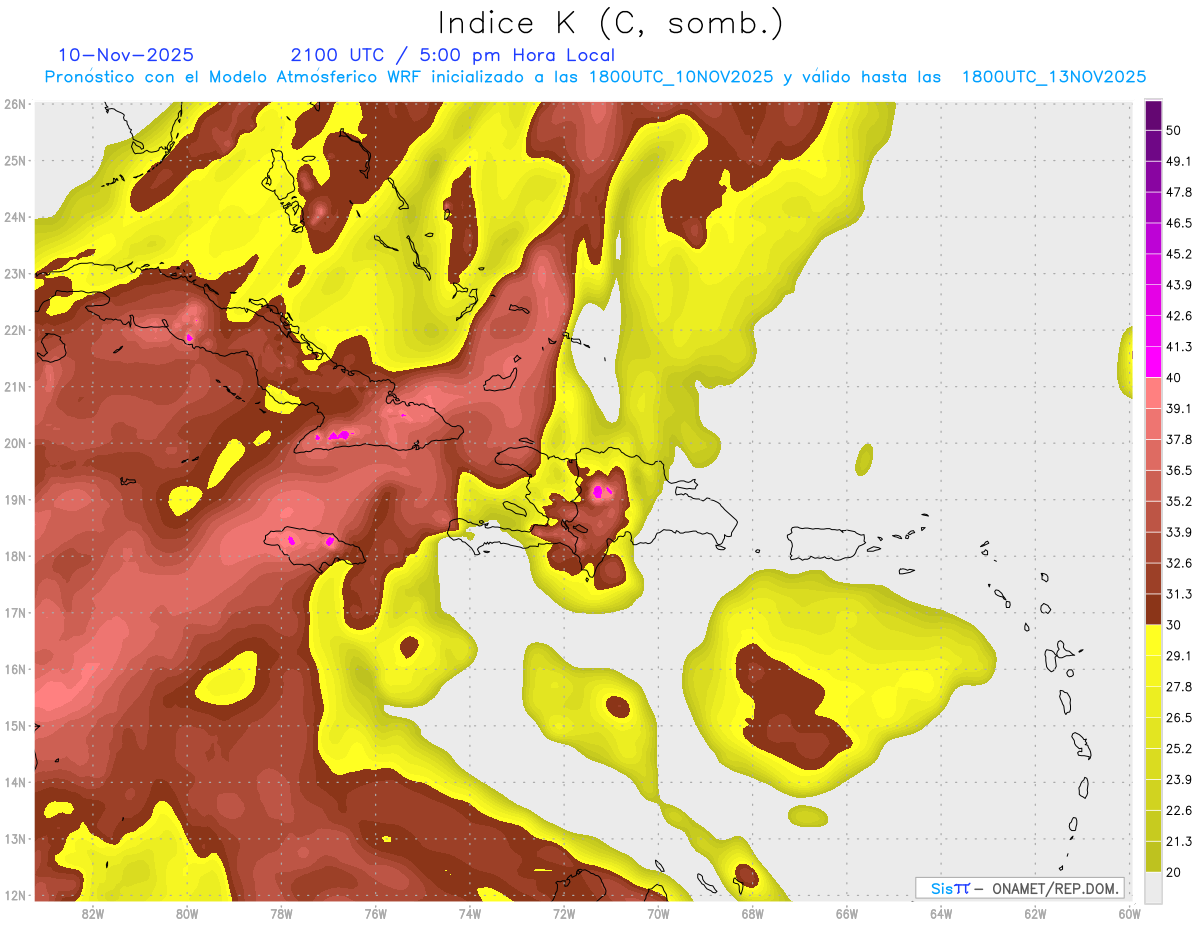The image size is (1200, 927).
Task: Click the '68W' longitude label
Action: click(x=752, y=913)
